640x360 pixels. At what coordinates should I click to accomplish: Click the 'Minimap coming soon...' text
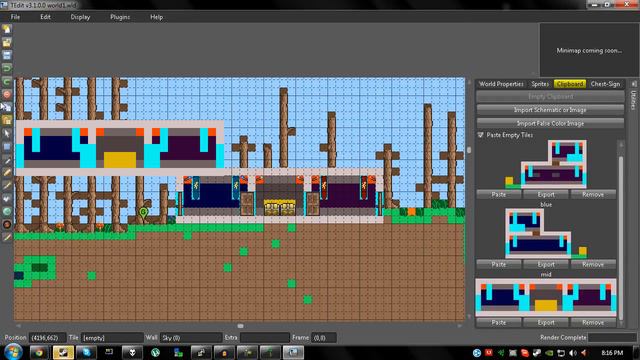(x=589, y=51)
